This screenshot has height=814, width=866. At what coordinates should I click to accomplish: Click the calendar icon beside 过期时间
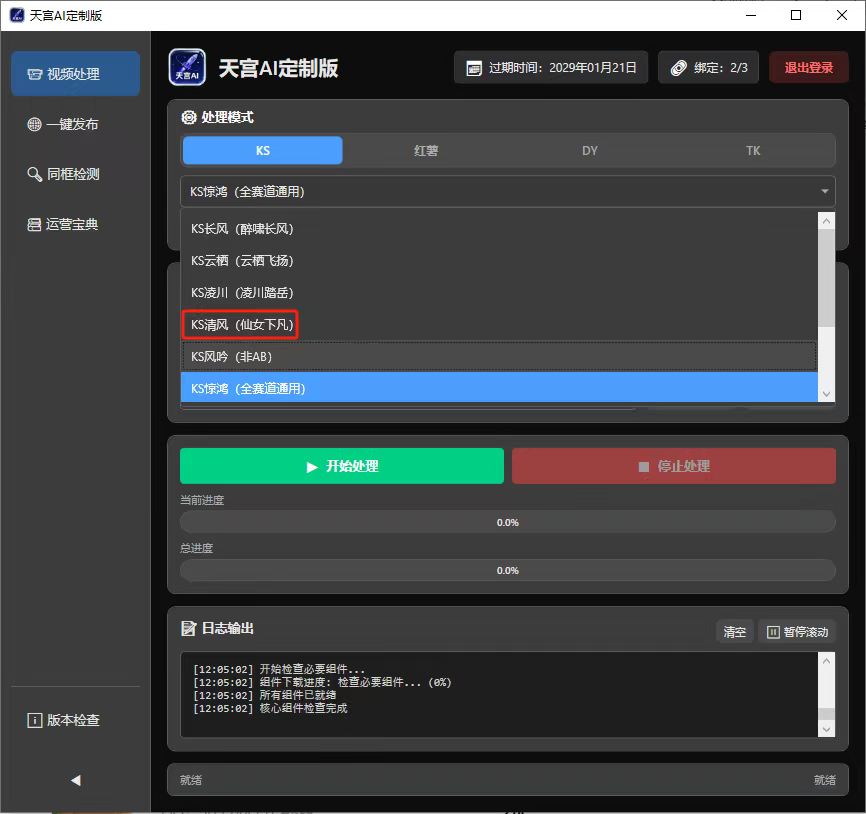tap(474, 68)
